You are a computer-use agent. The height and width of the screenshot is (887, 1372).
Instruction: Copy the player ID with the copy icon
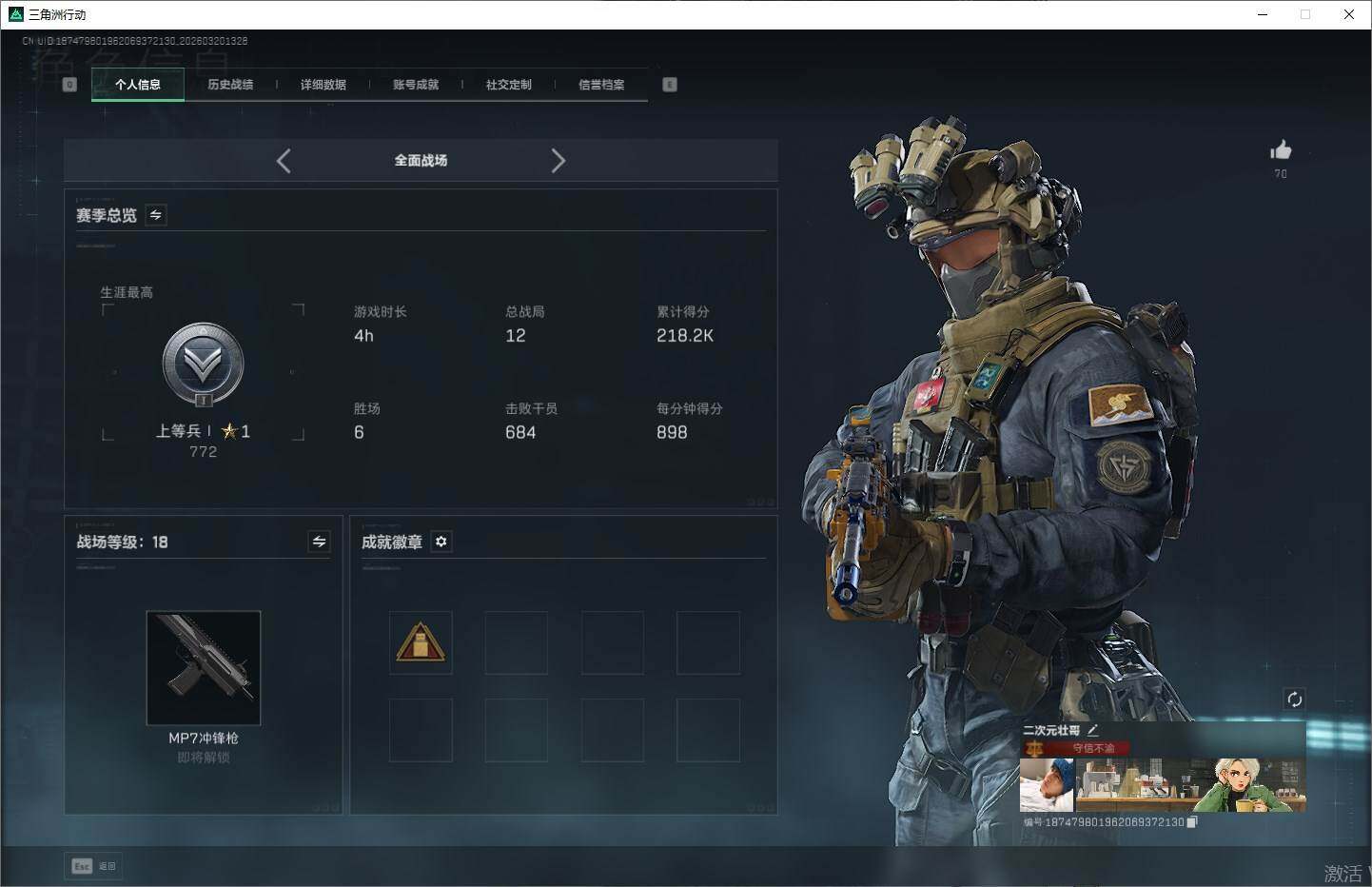tap(1192, 821)
